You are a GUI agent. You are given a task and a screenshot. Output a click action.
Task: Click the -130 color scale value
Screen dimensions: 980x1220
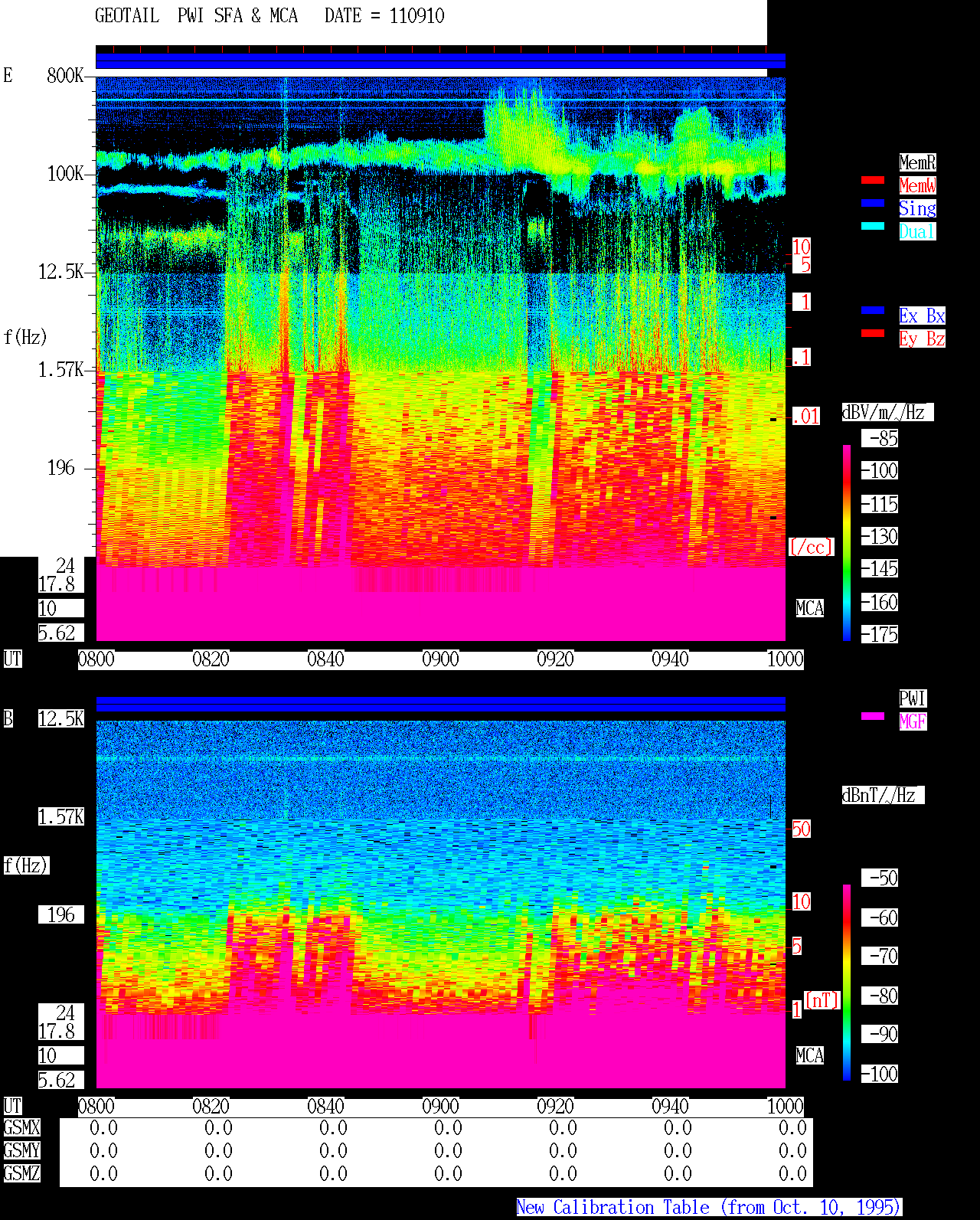pos(880,537)
